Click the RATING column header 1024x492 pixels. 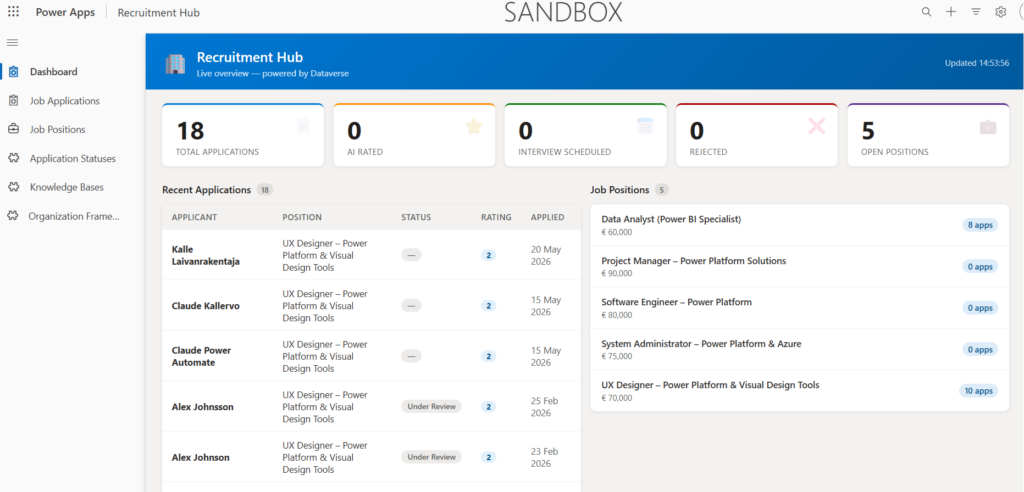[496, 217]
